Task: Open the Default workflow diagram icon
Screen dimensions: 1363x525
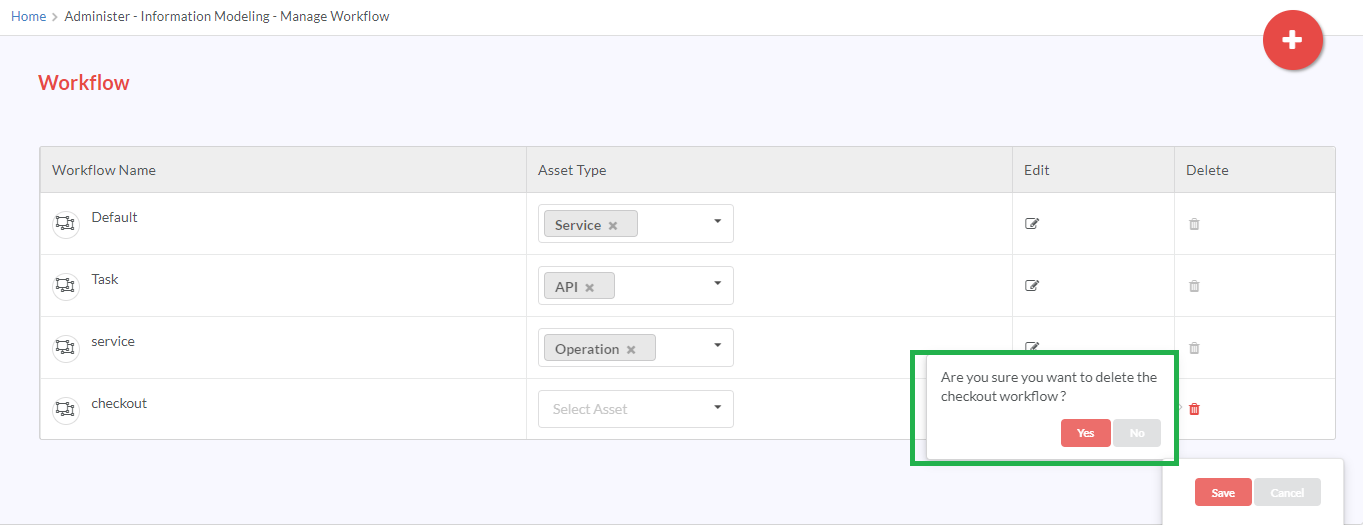Action: (x=65, y=224)
